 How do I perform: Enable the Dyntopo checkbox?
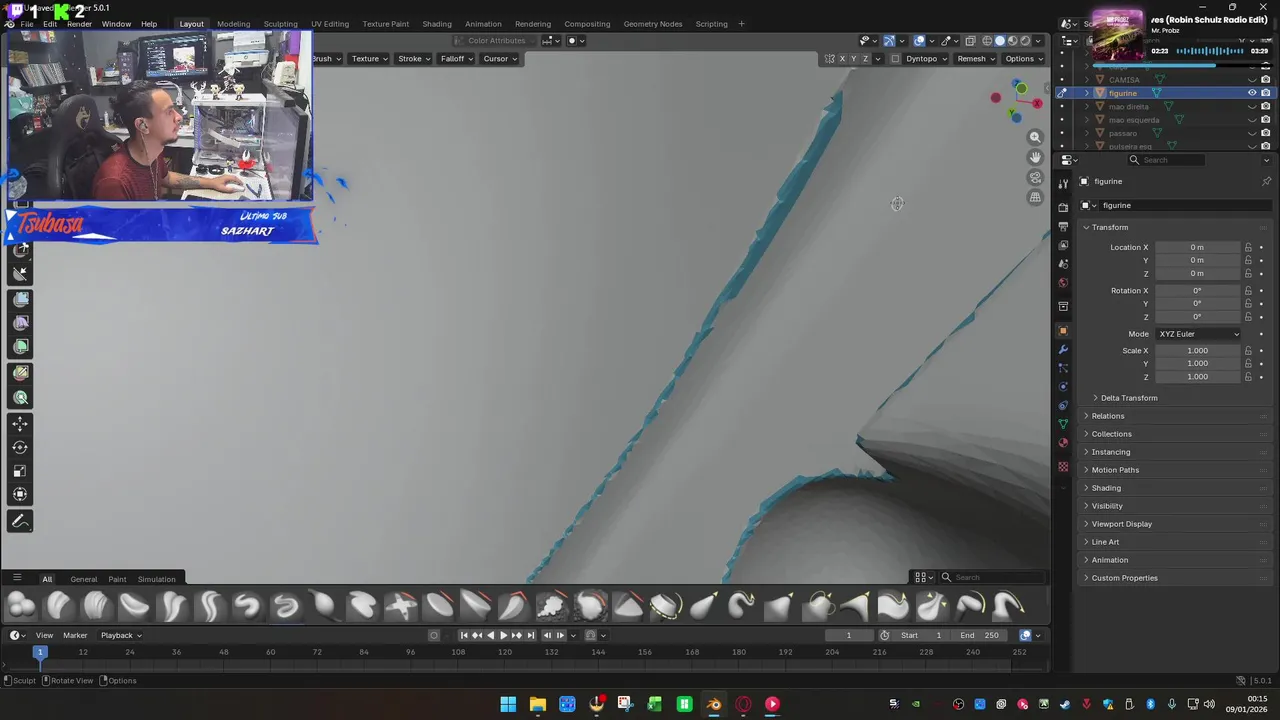[895, 59]
